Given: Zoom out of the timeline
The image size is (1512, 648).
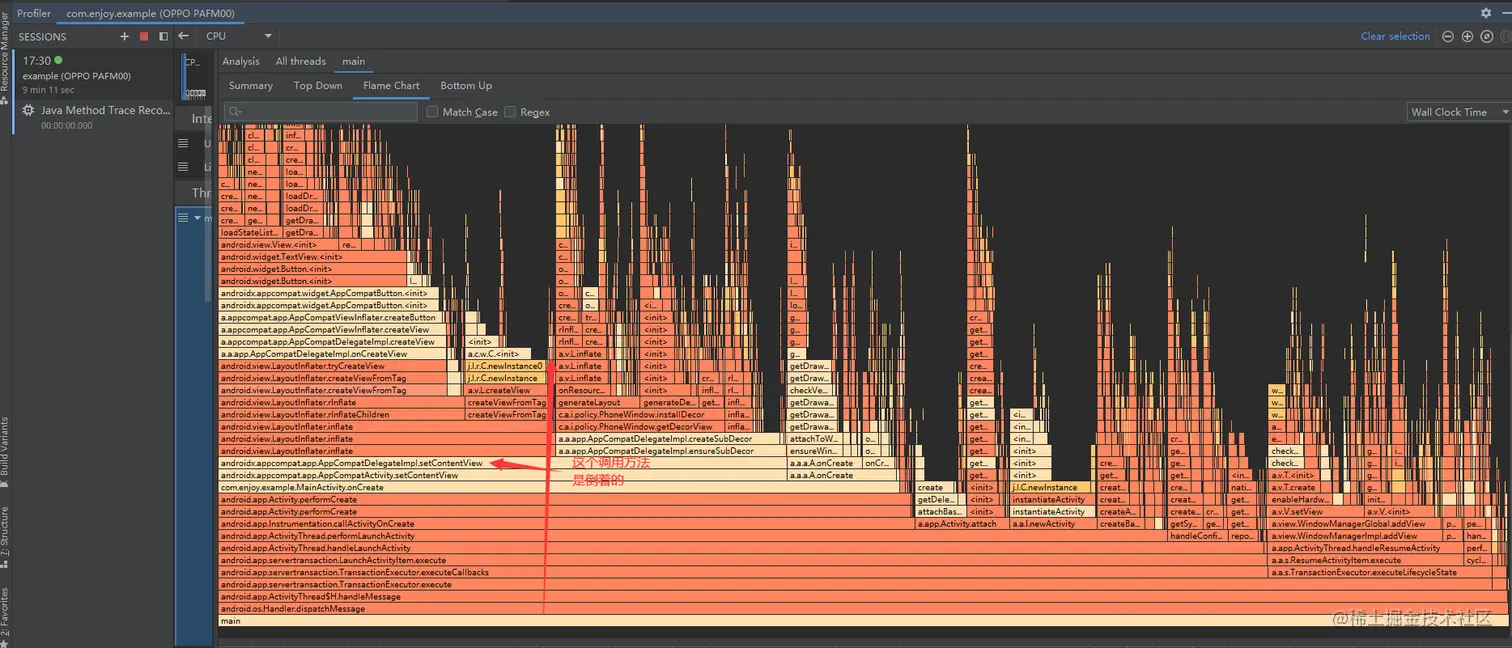Looking at the screenshot, I should tap(1447, 36).
